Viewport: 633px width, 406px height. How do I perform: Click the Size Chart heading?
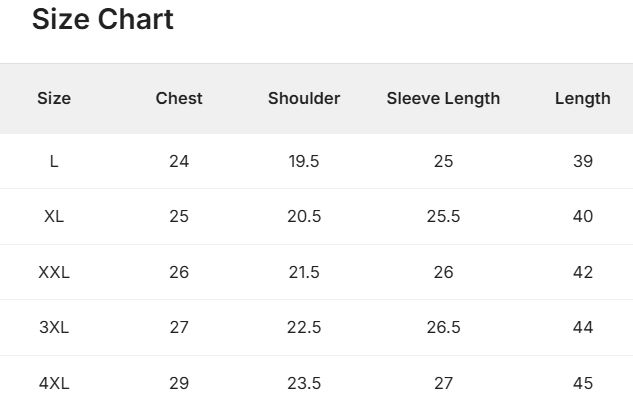(x=103, y=19)
